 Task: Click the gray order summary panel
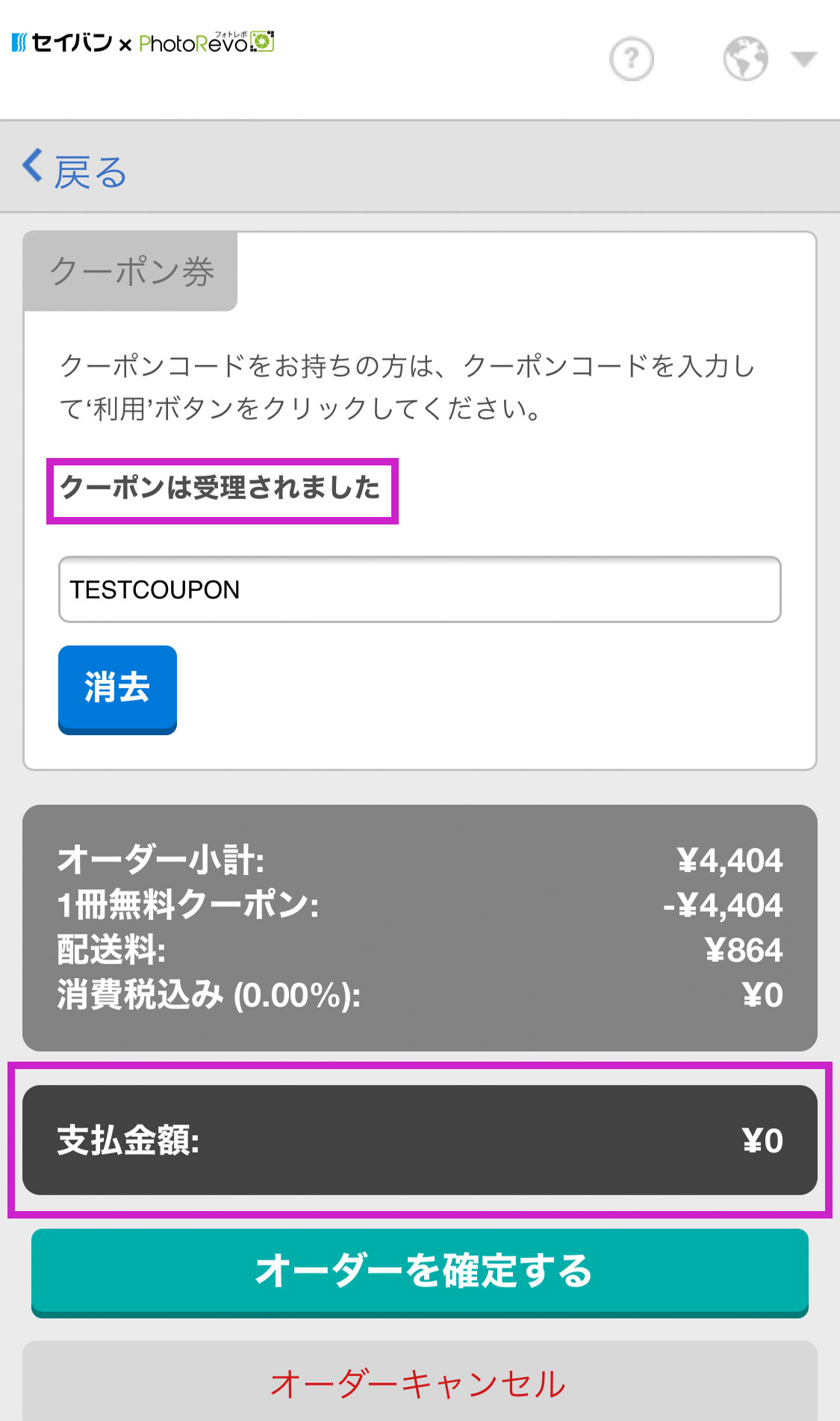[x=420, y=928]
